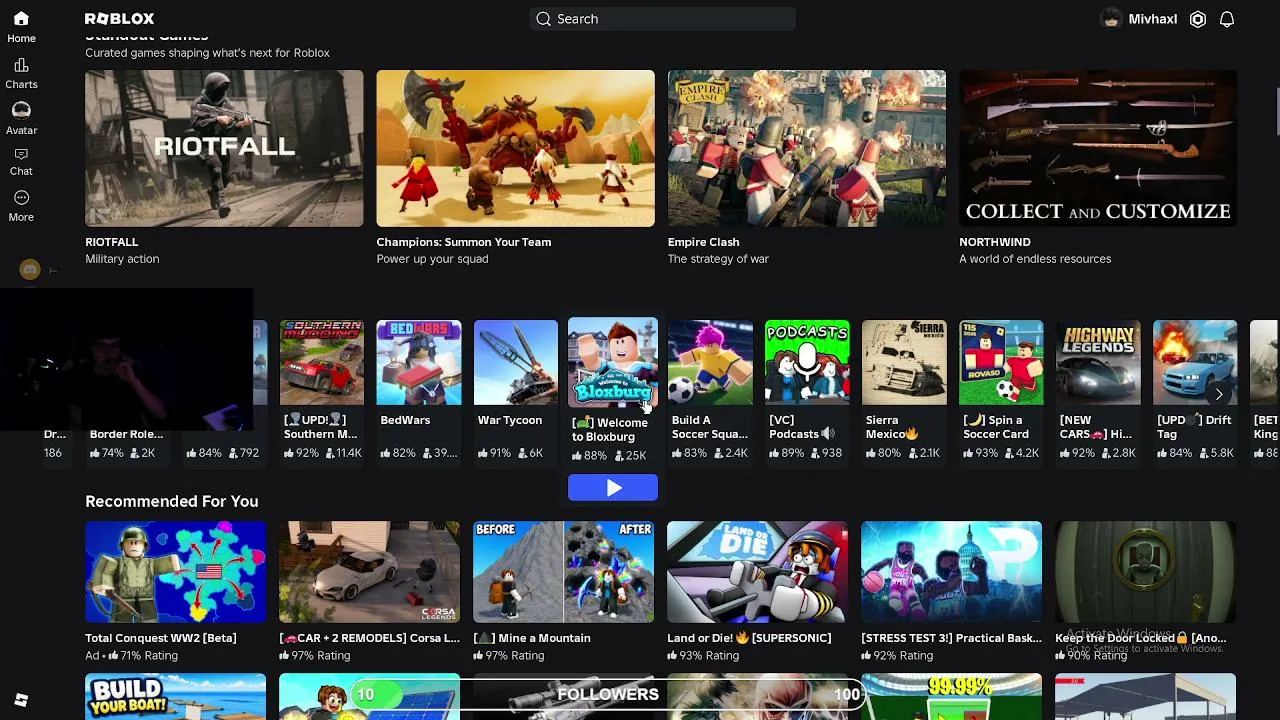The width and height of the screenshot is (1280, 720).
Task: Open the Mivhaxl profile in the top bar
Action: [1139, 19]
